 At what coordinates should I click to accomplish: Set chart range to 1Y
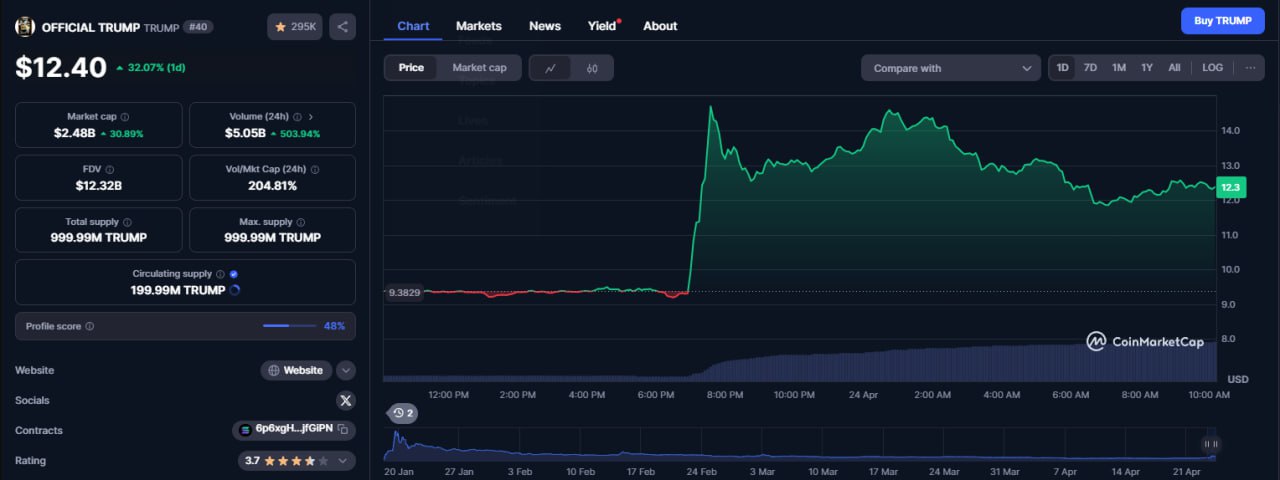pyautogui.click(x=1147, y=68)
